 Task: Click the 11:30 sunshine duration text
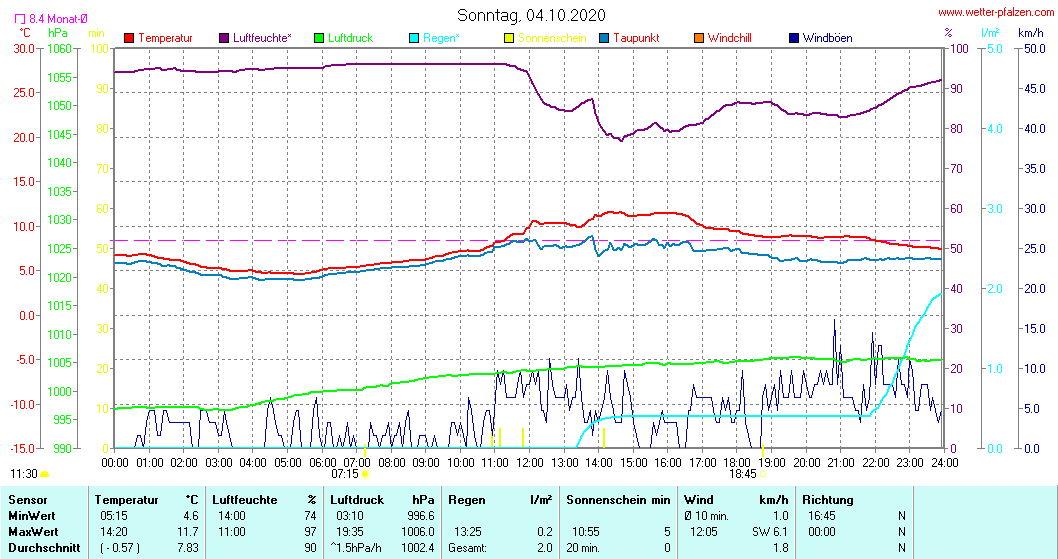pos(24,475)
